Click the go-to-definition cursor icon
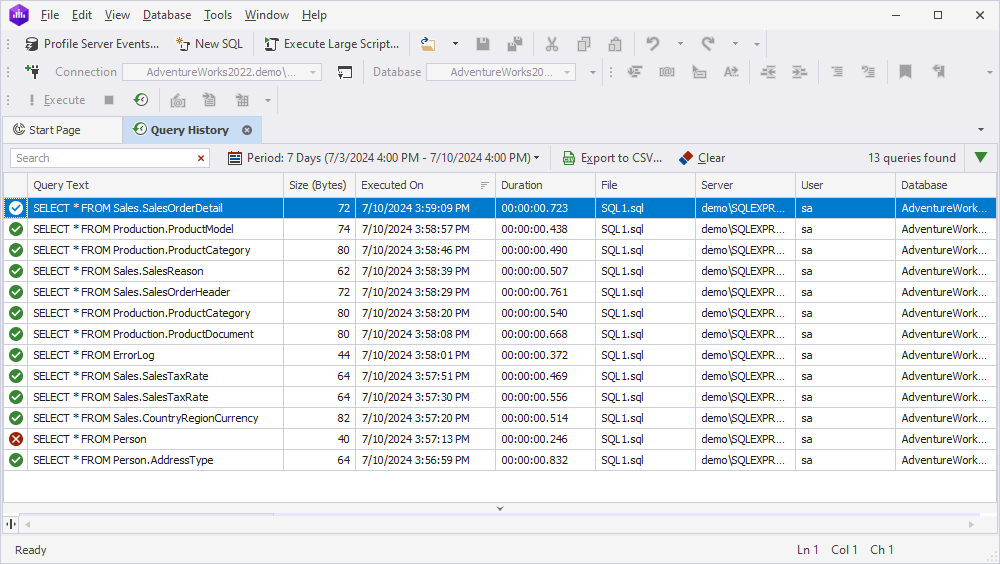The height and width of the screenshot is (564, 1000). (x=699, y=71)
